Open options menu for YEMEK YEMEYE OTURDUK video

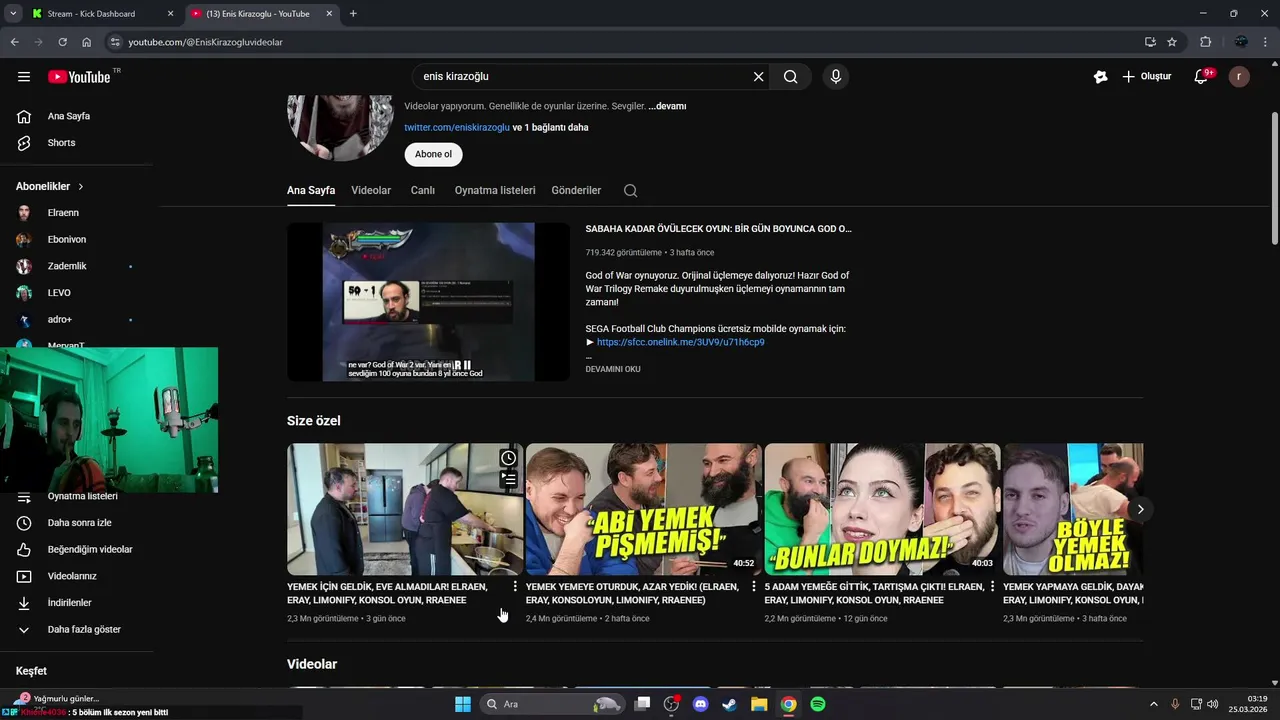tap(754, 587)
